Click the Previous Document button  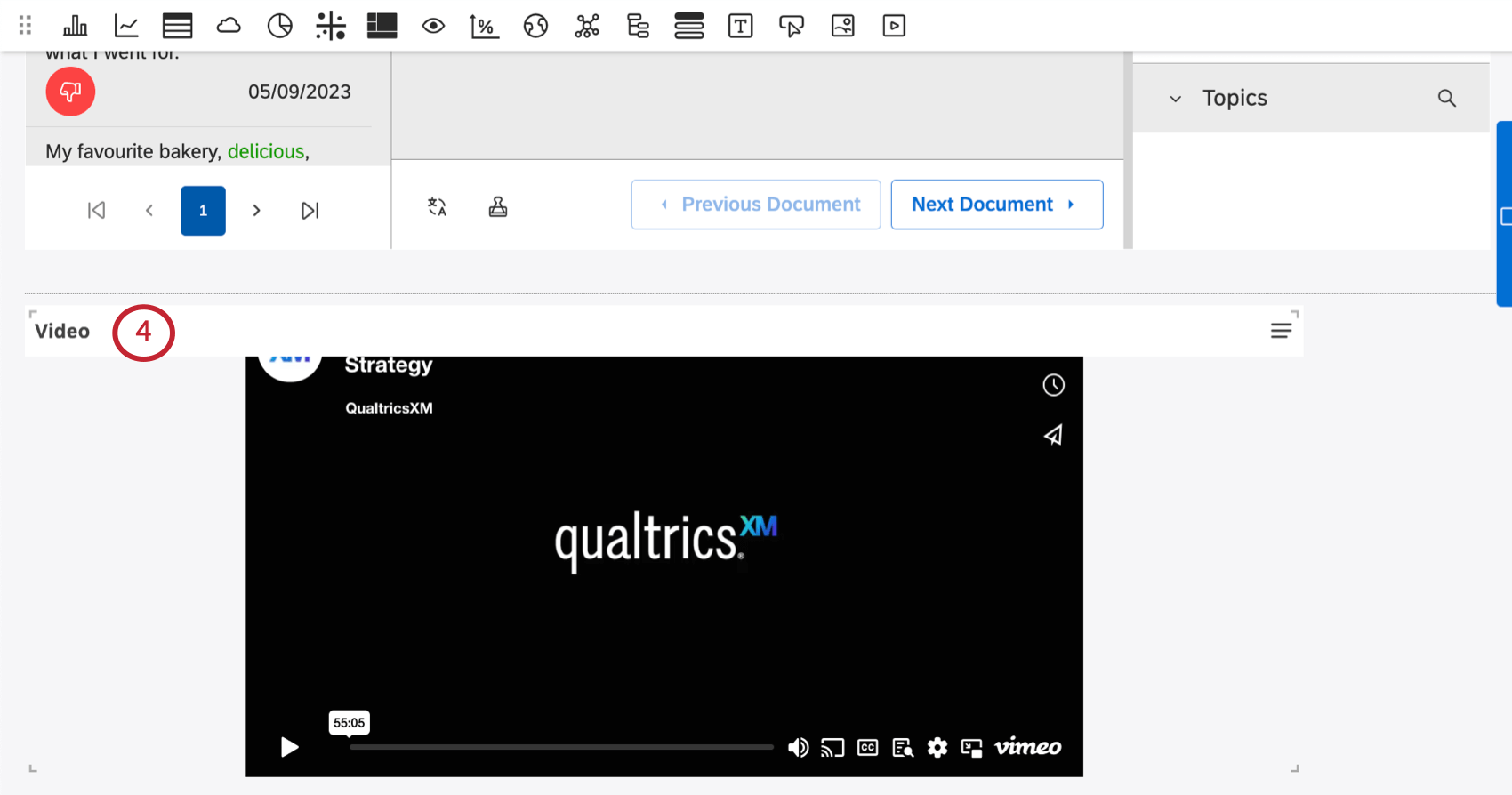(756, 205)
